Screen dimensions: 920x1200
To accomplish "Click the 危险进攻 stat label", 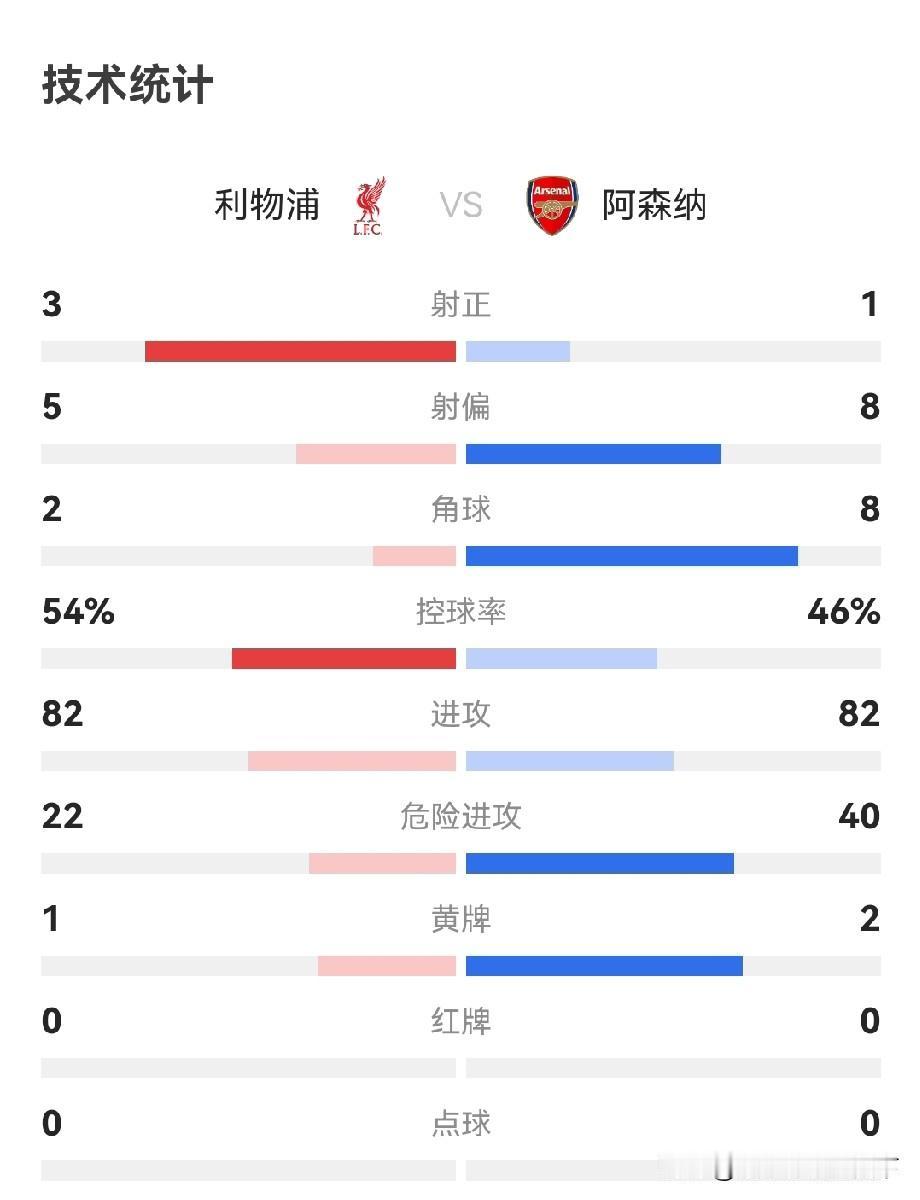I will click(461, 816).
